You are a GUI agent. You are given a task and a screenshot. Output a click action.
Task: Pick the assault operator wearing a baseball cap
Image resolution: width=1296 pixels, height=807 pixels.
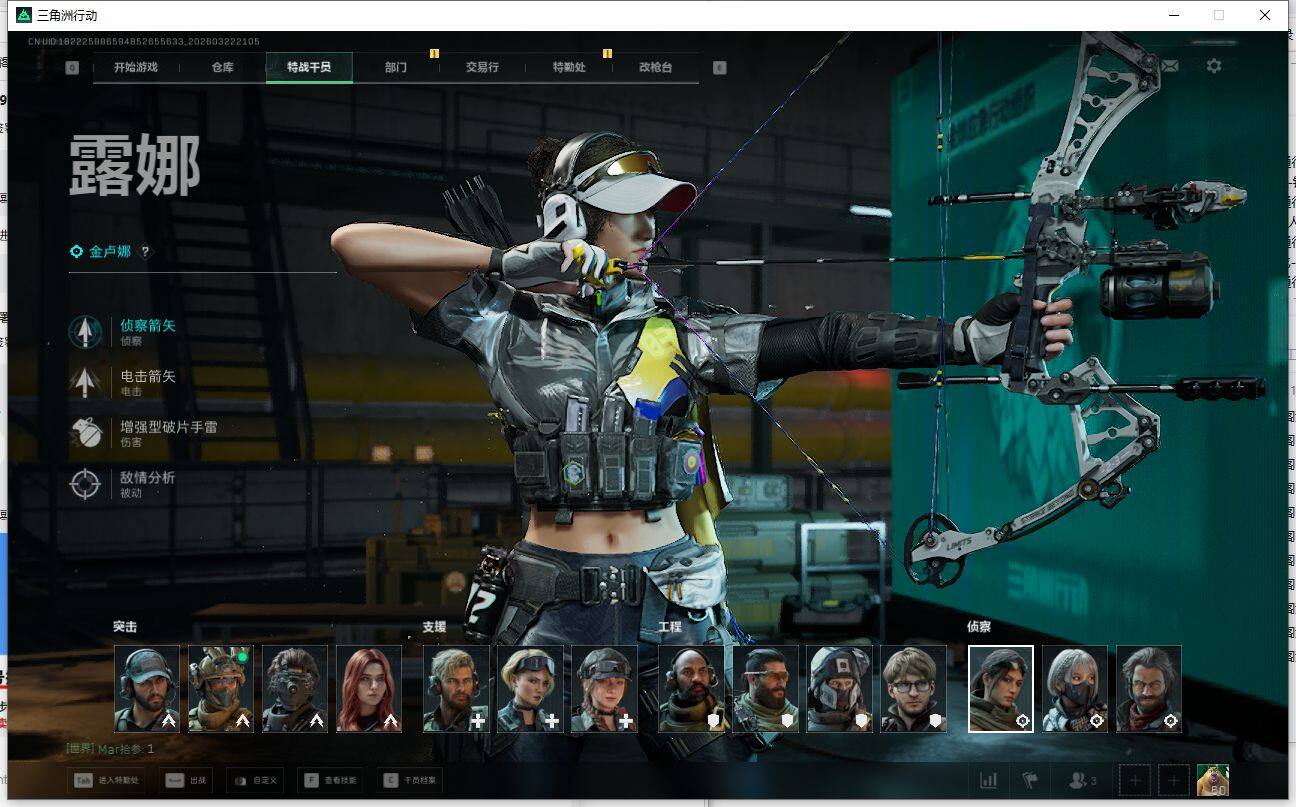click(147, 689)
